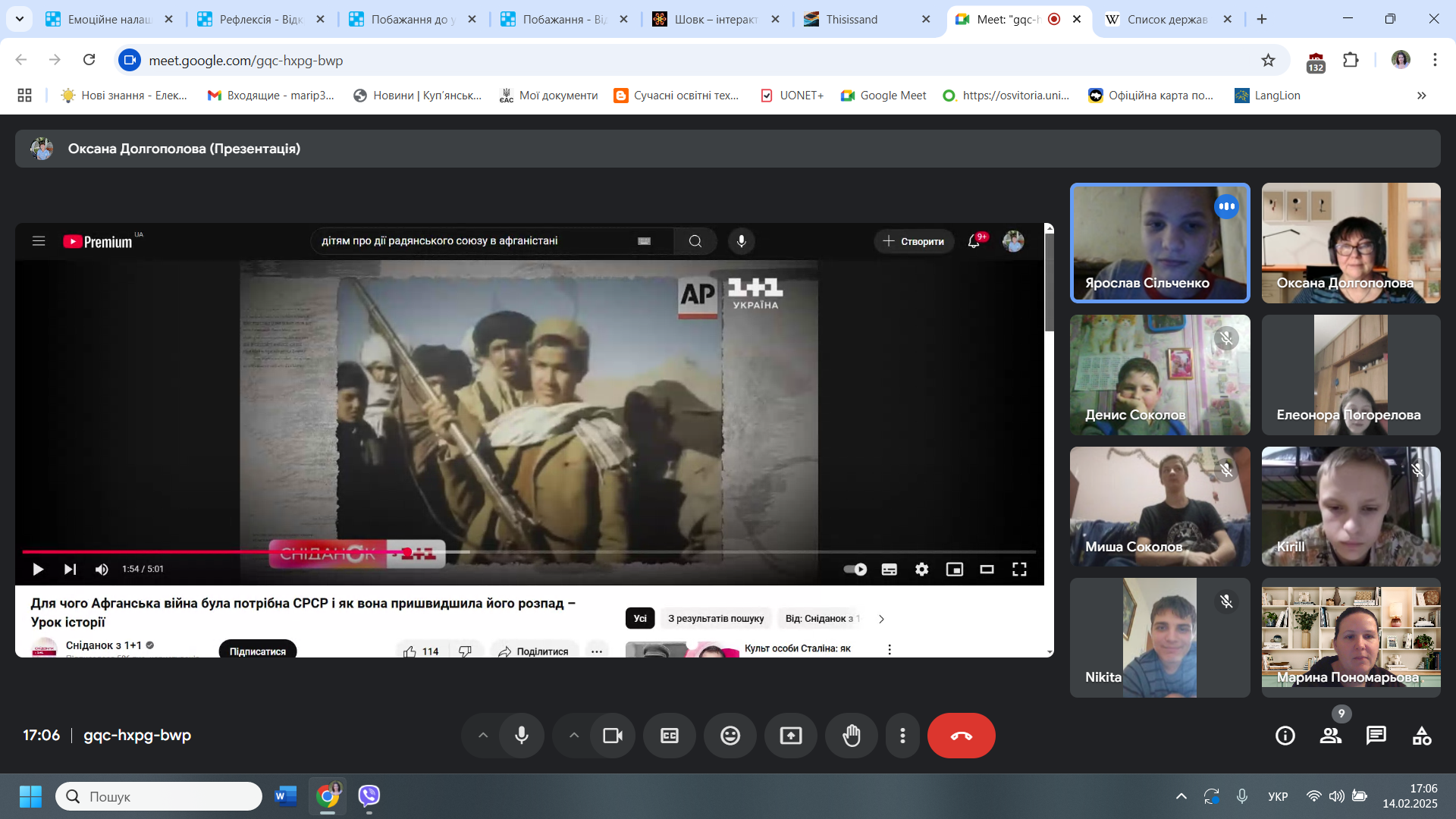The height and width of the screenshot is (819, 1456).
Task: Play the YouTube video
Action: pyautogui.click(x=38, y=570)
